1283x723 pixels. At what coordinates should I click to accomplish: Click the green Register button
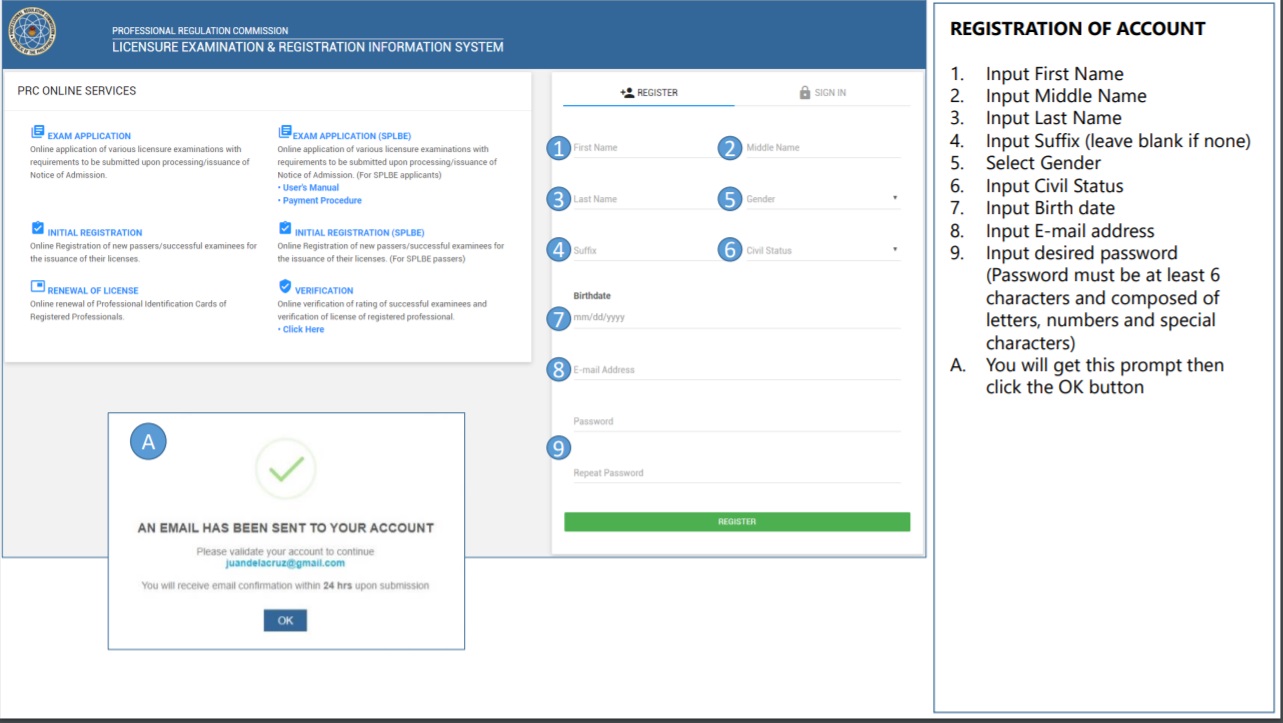pyautogui.click(x=737, y=522)
